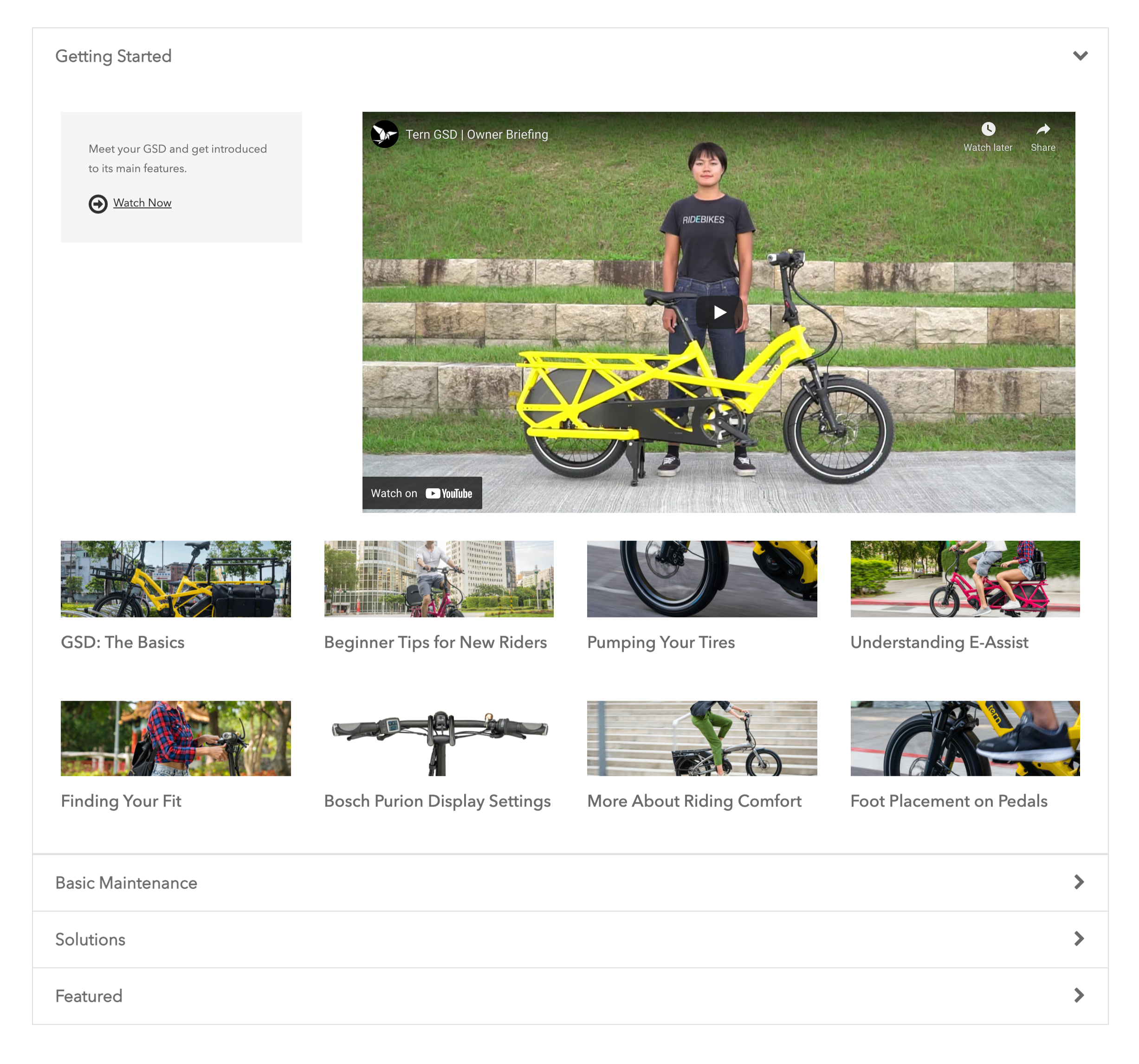Open the Understanding E-Assist thumbnail
This screenshot has height=1064, width=1139.
coord(965,579)
